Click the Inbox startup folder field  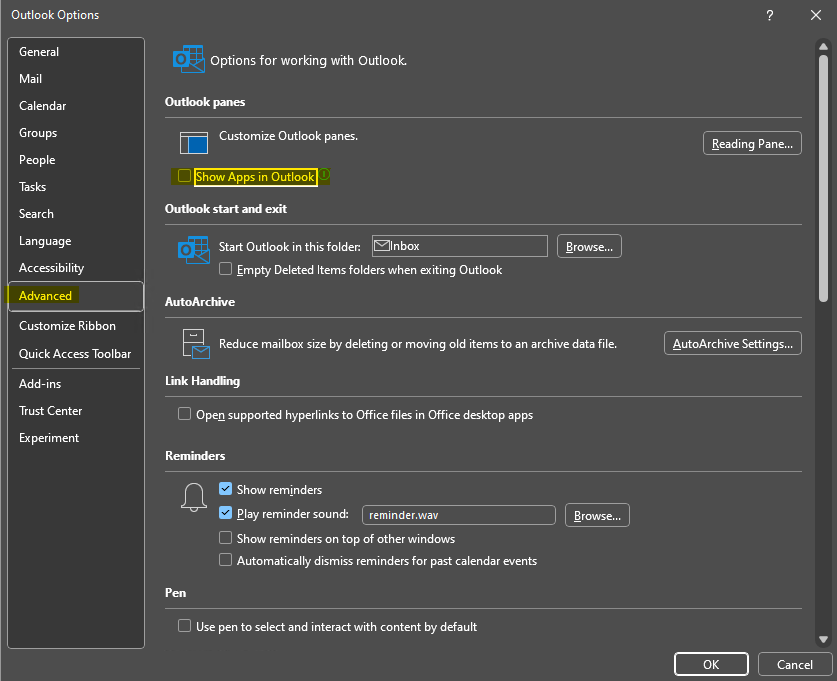(460, 246)
